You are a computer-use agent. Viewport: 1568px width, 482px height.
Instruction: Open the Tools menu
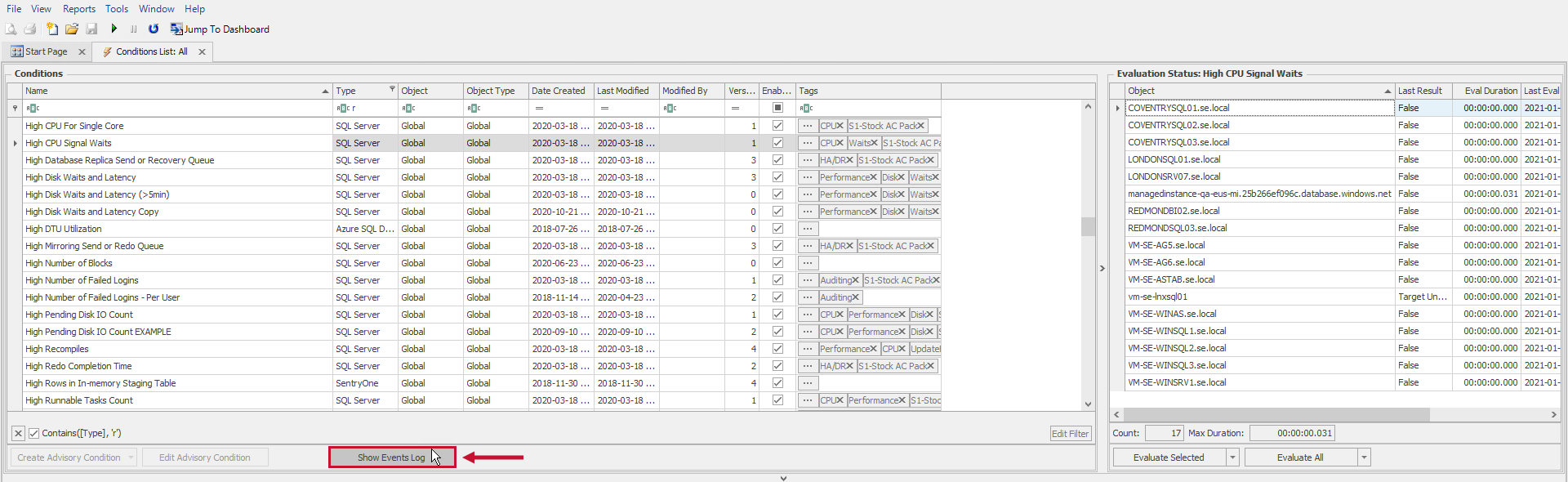click(117, 9)
